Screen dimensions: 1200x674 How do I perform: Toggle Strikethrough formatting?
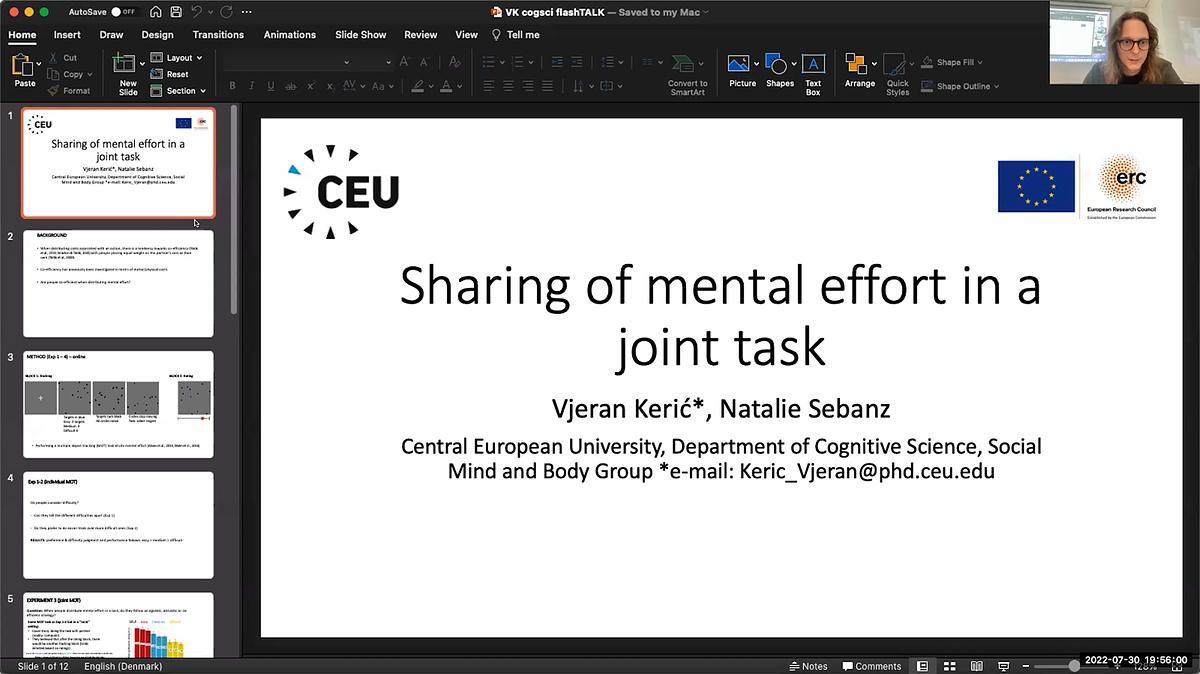point(291,86)
